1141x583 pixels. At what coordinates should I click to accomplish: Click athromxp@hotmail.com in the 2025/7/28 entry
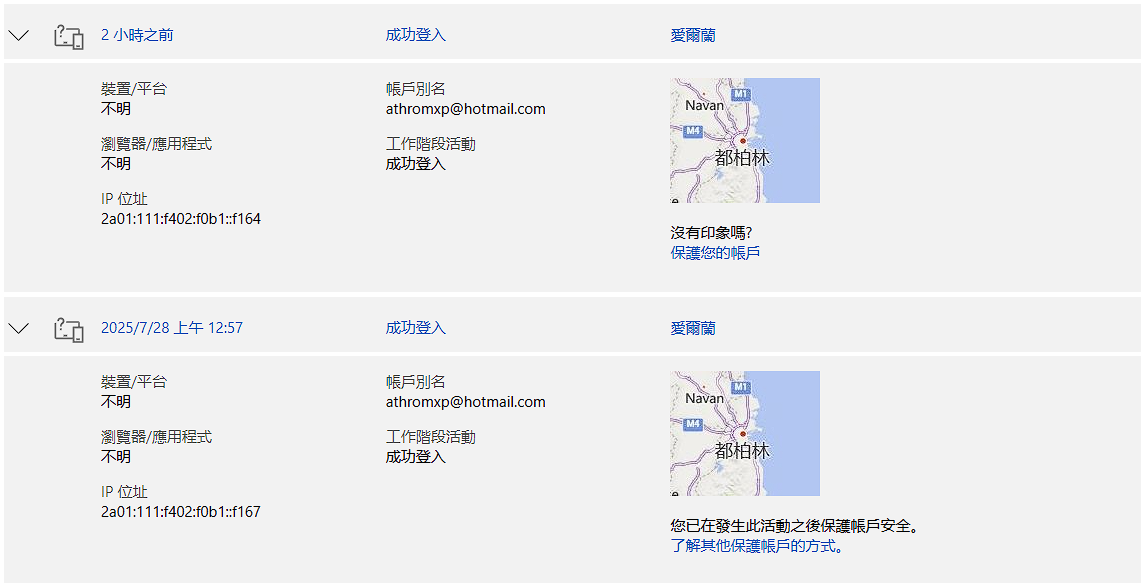pyautogui.click(x=466, y=402)
